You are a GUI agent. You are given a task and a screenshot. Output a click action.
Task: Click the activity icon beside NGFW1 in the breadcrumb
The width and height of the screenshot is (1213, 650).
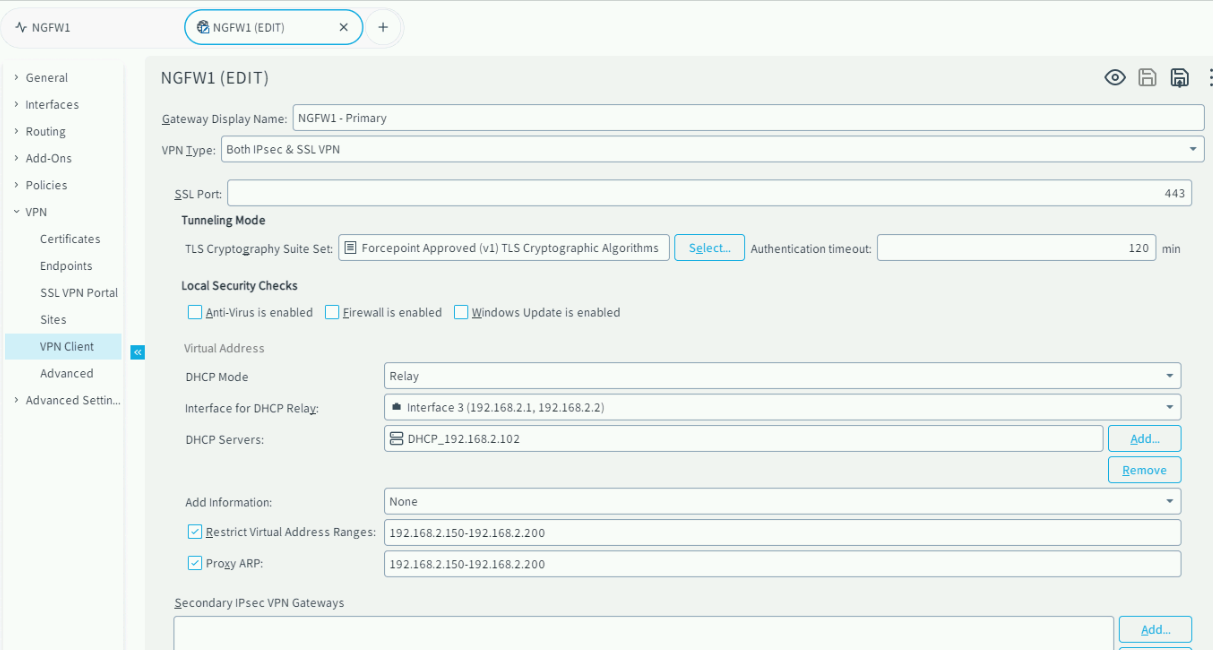tap(18, 27)
